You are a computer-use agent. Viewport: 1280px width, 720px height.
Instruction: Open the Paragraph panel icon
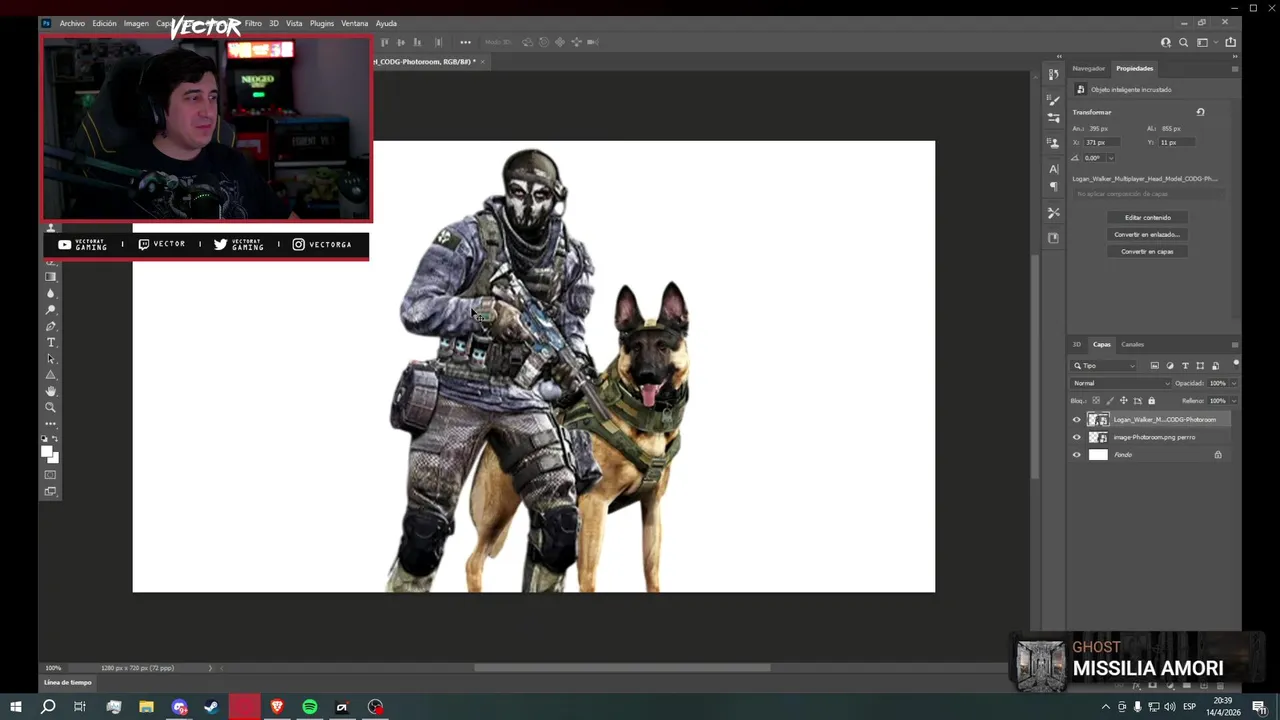pyautogui.click(x=1053, y=187)
